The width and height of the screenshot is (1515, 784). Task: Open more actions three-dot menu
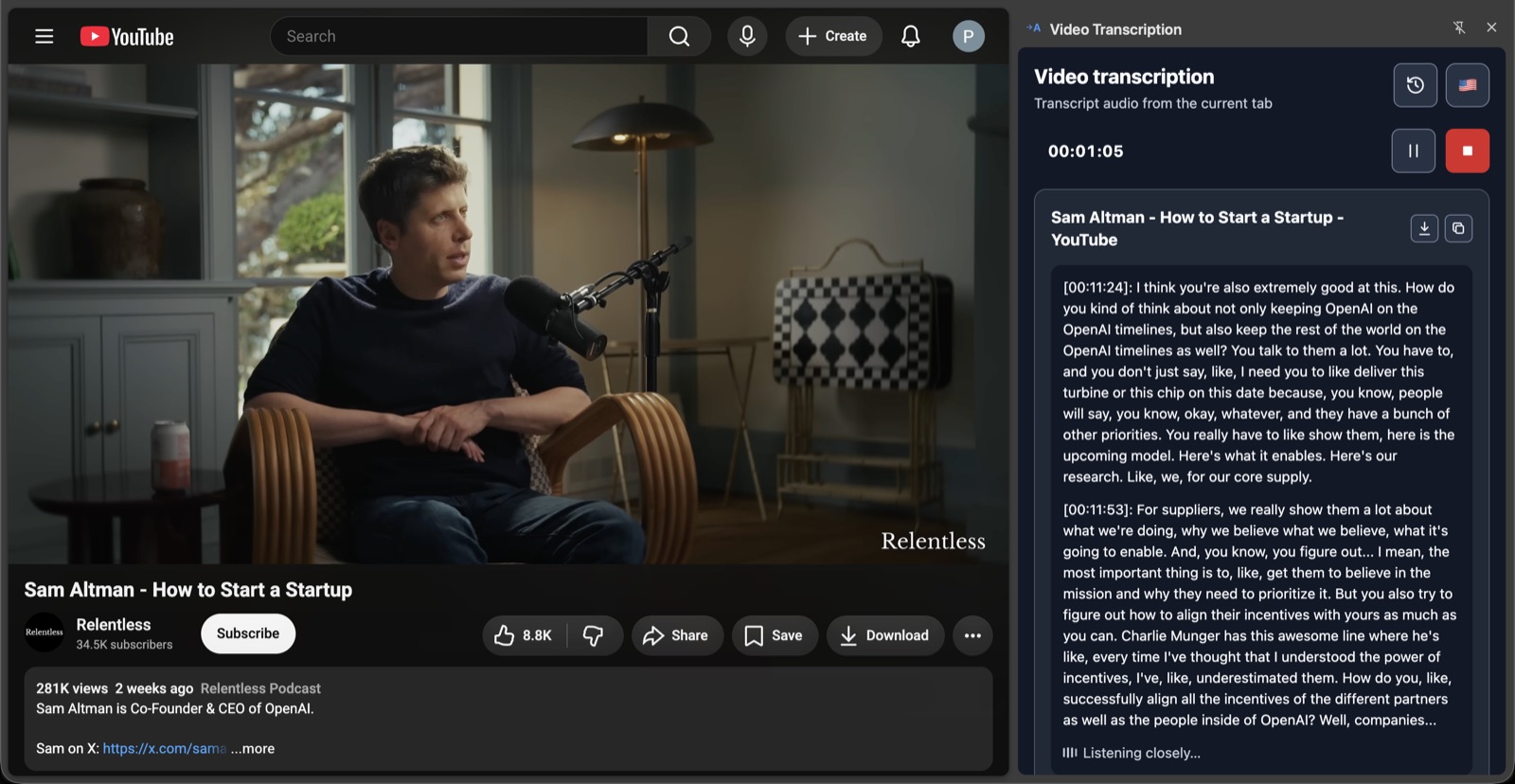tap(972, 635)
